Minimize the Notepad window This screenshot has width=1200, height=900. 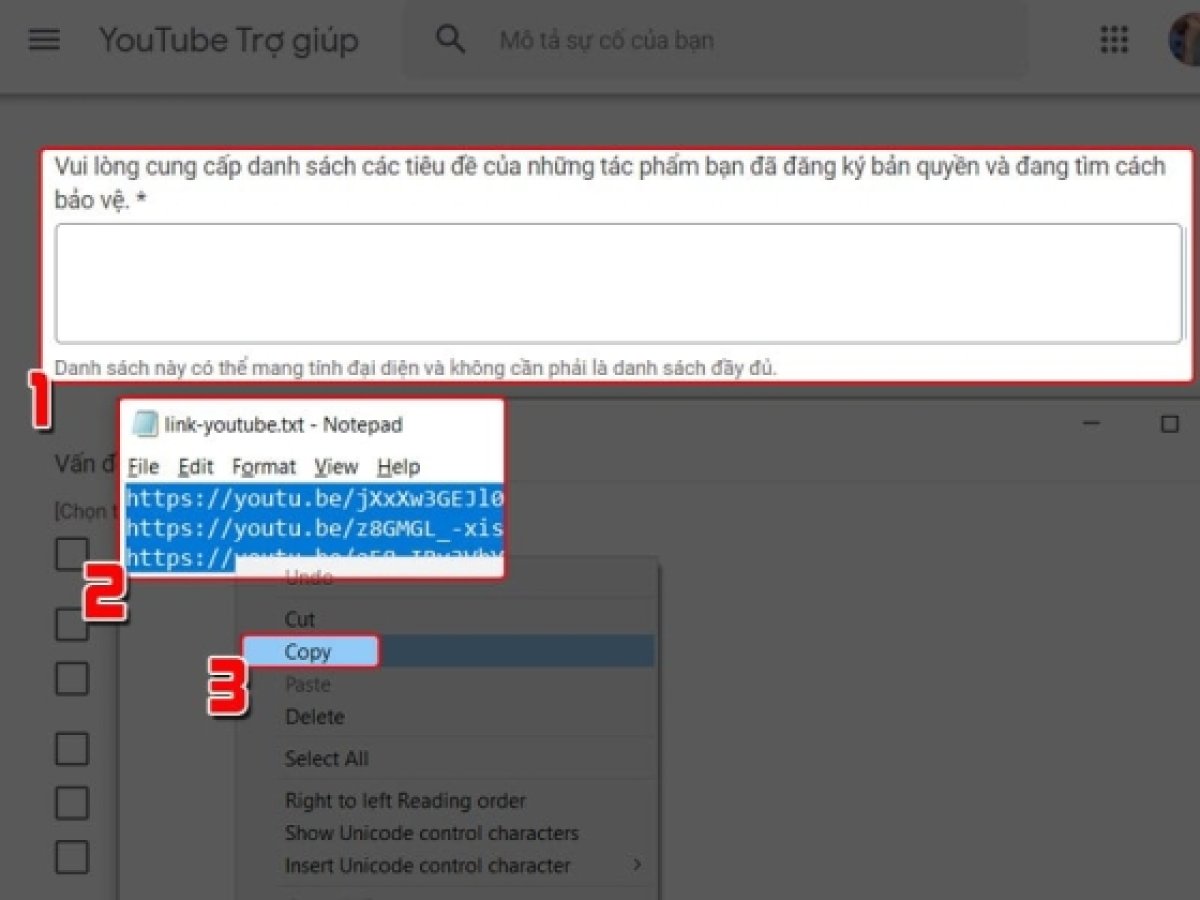(1092, 424)
